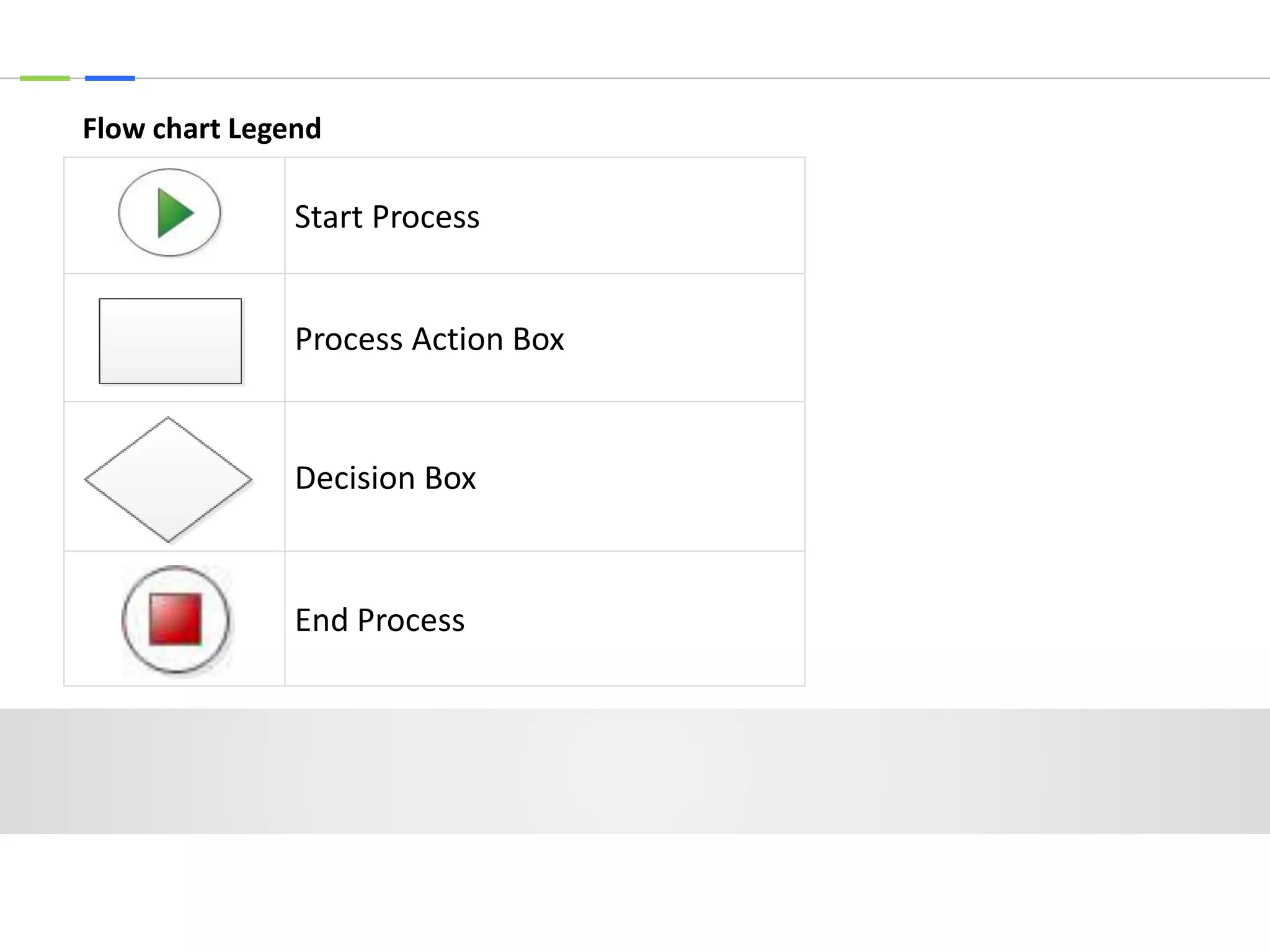Click the green play Start Process icon

click(x=169, y=213)
